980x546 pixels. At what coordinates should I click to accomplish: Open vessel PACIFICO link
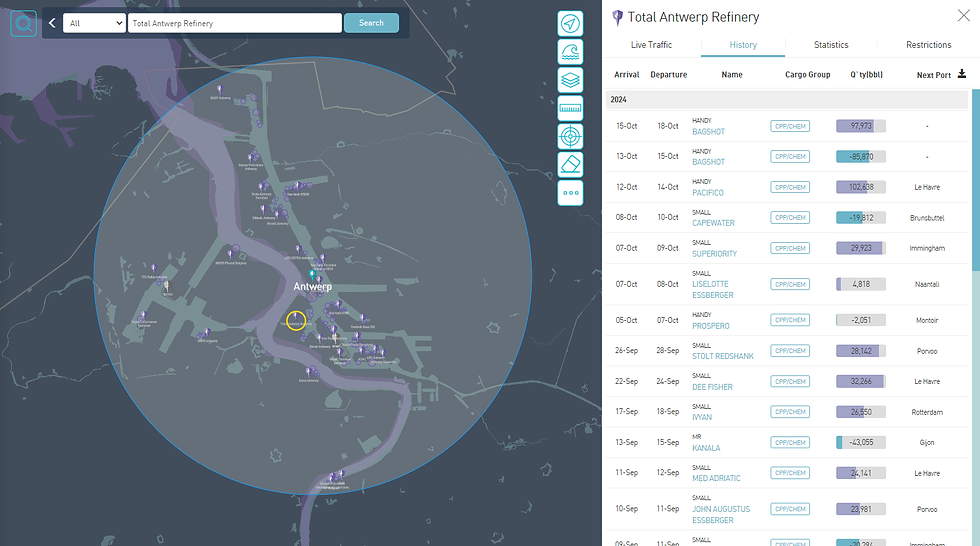708,193
